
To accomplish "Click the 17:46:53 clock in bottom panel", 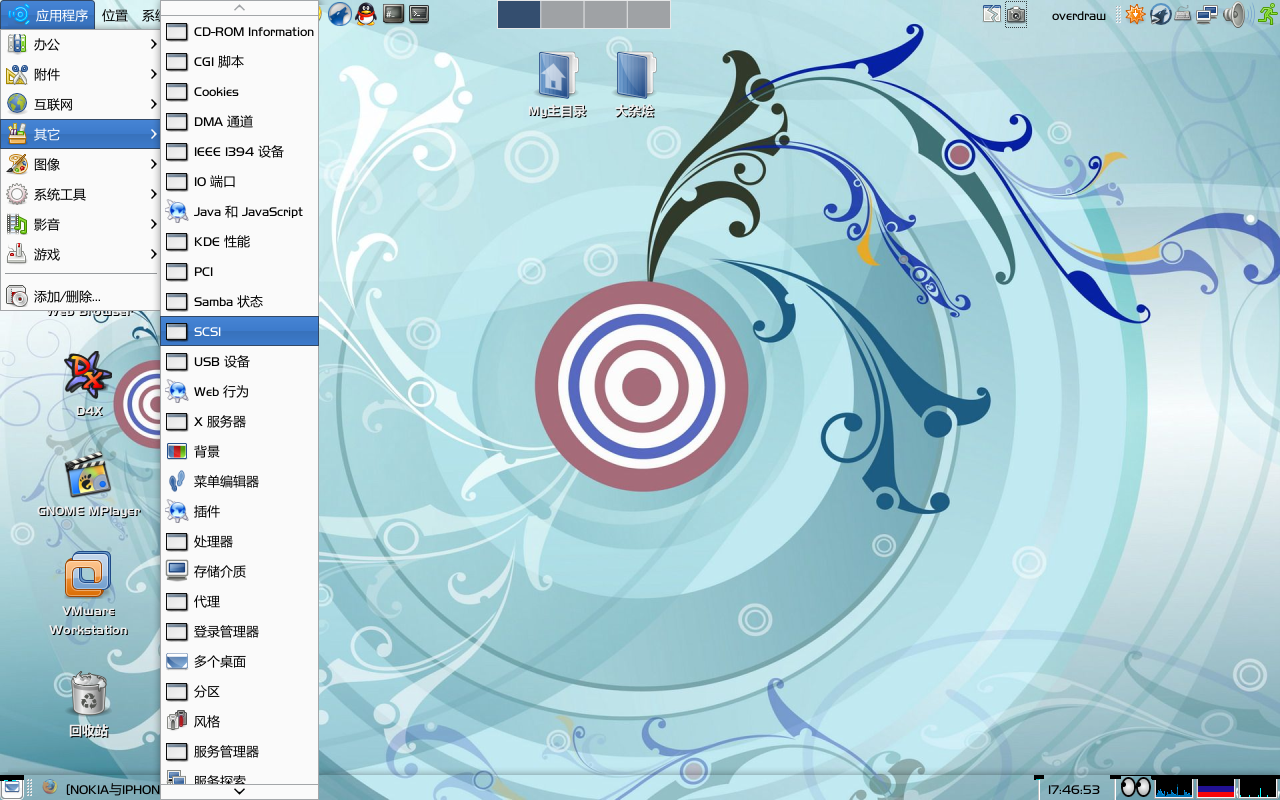I will tap(1073, 789).
